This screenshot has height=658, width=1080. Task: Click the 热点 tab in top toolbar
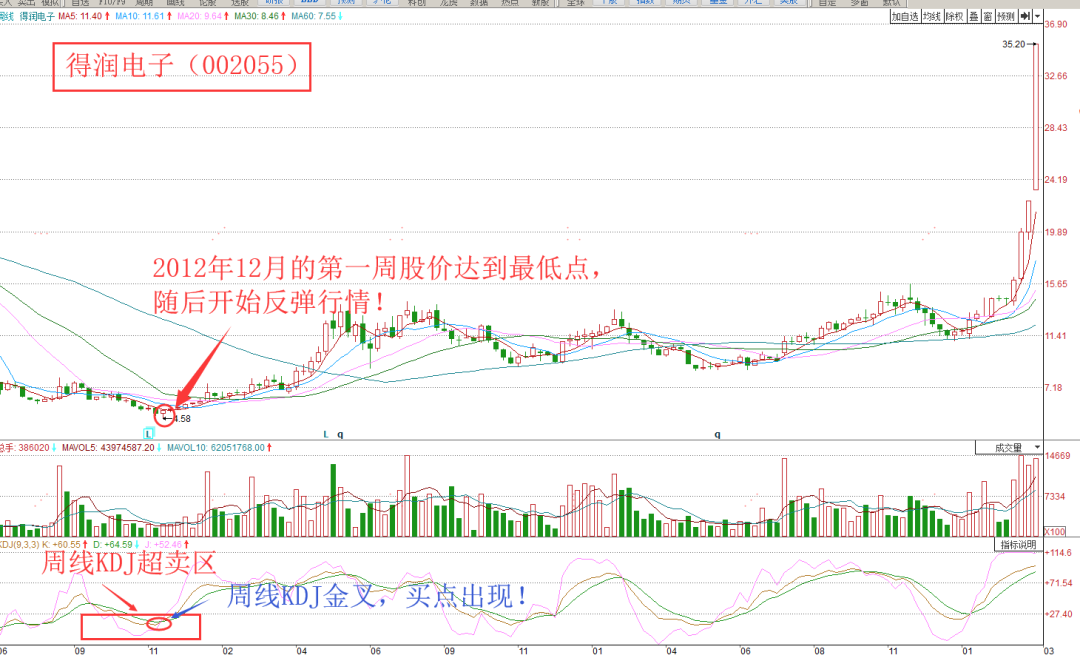(510, 3)
